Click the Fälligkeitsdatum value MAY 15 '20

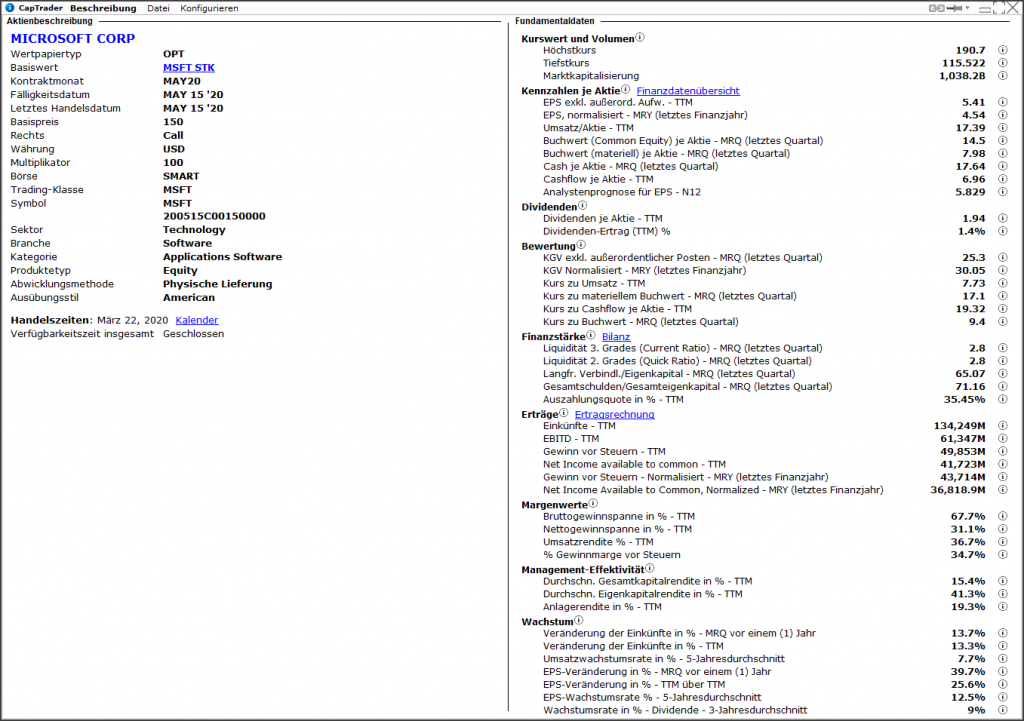pos(193,95)
